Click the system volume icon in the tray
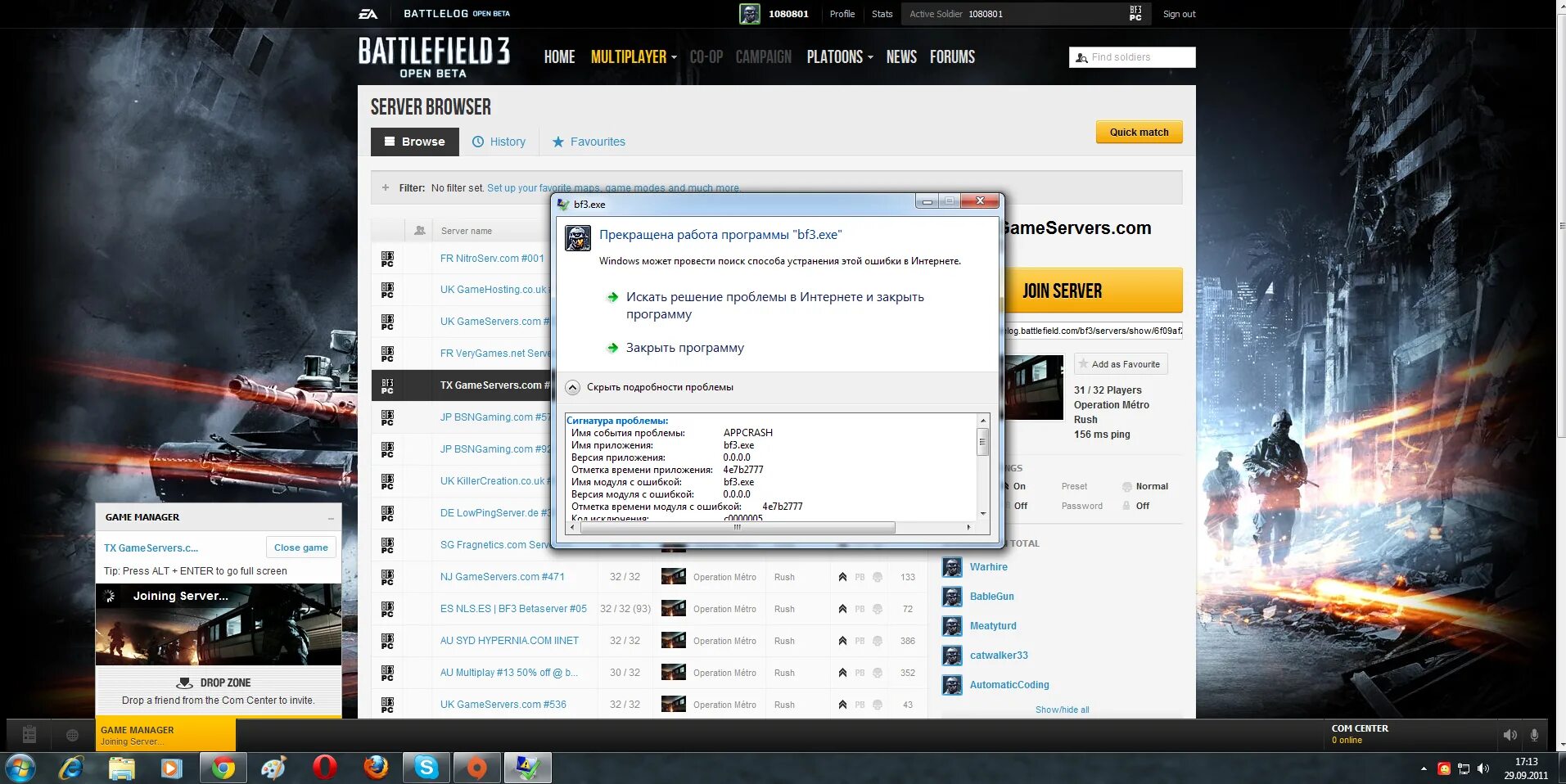Viewport: 1566px width, 784px height. pyautogui.click(x=1483, y=768)
